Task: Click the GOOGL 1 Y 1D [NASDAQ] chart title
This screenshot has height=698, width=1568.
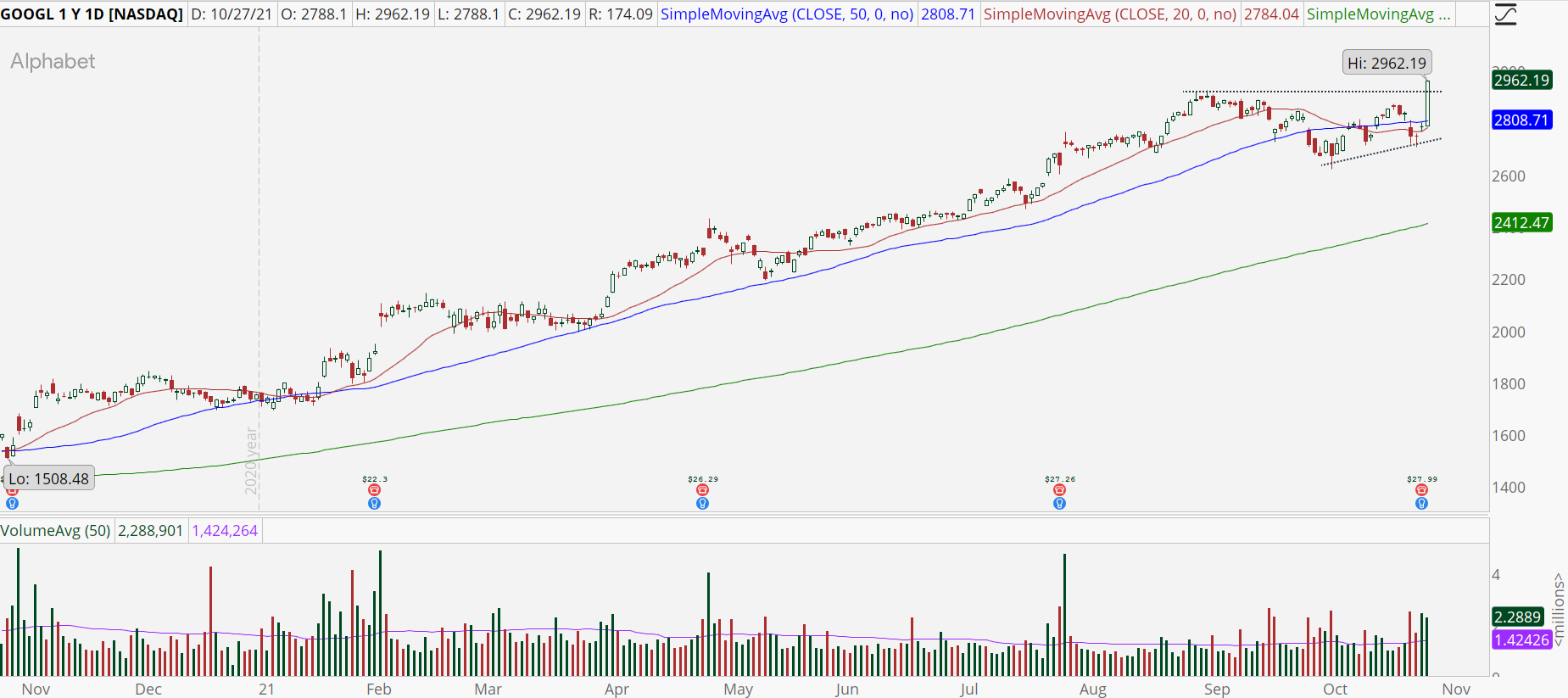Action: 92,14
